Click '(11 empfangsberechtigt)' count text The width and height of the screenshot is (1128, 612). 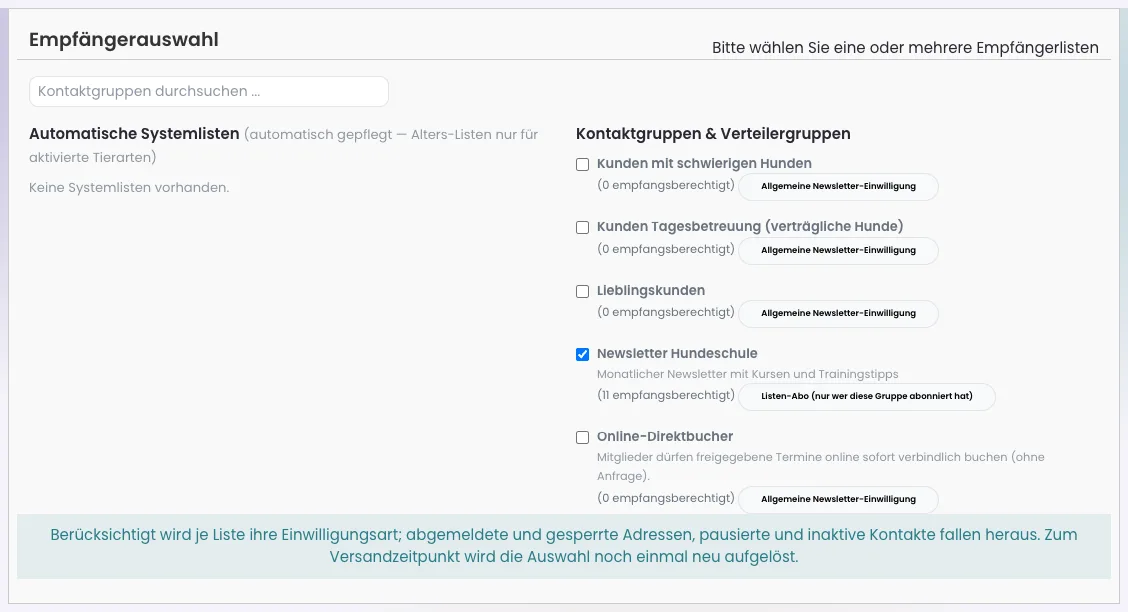tap(666, 395)
